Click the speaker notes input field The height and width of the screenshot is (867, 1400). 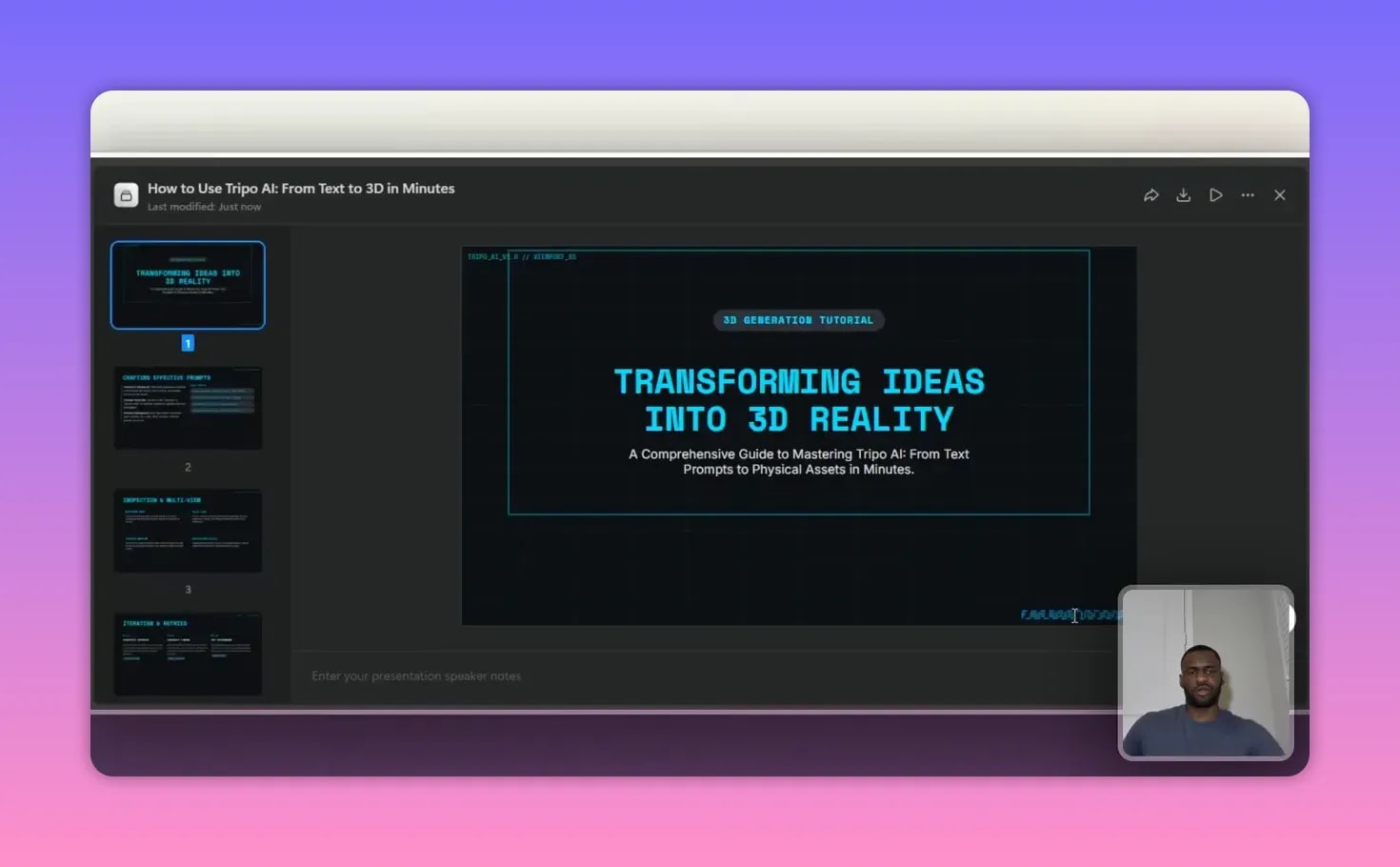705,676
